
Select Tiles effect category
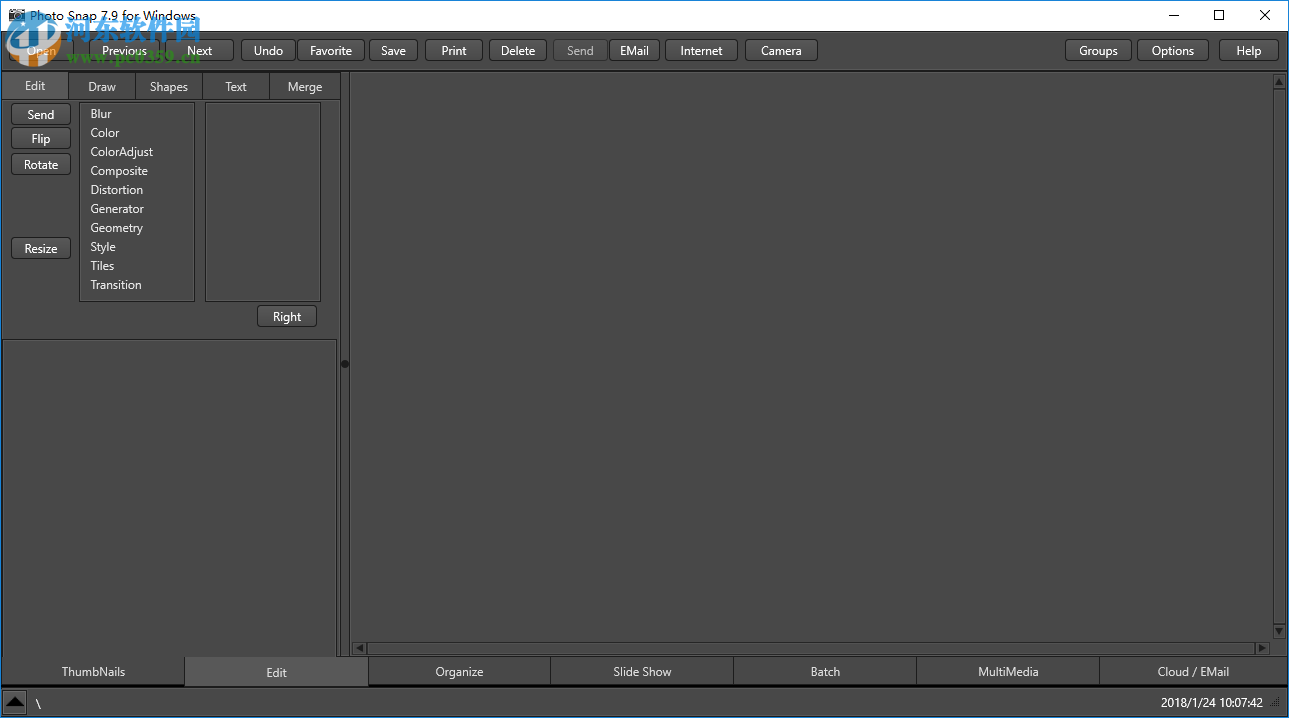102,266
